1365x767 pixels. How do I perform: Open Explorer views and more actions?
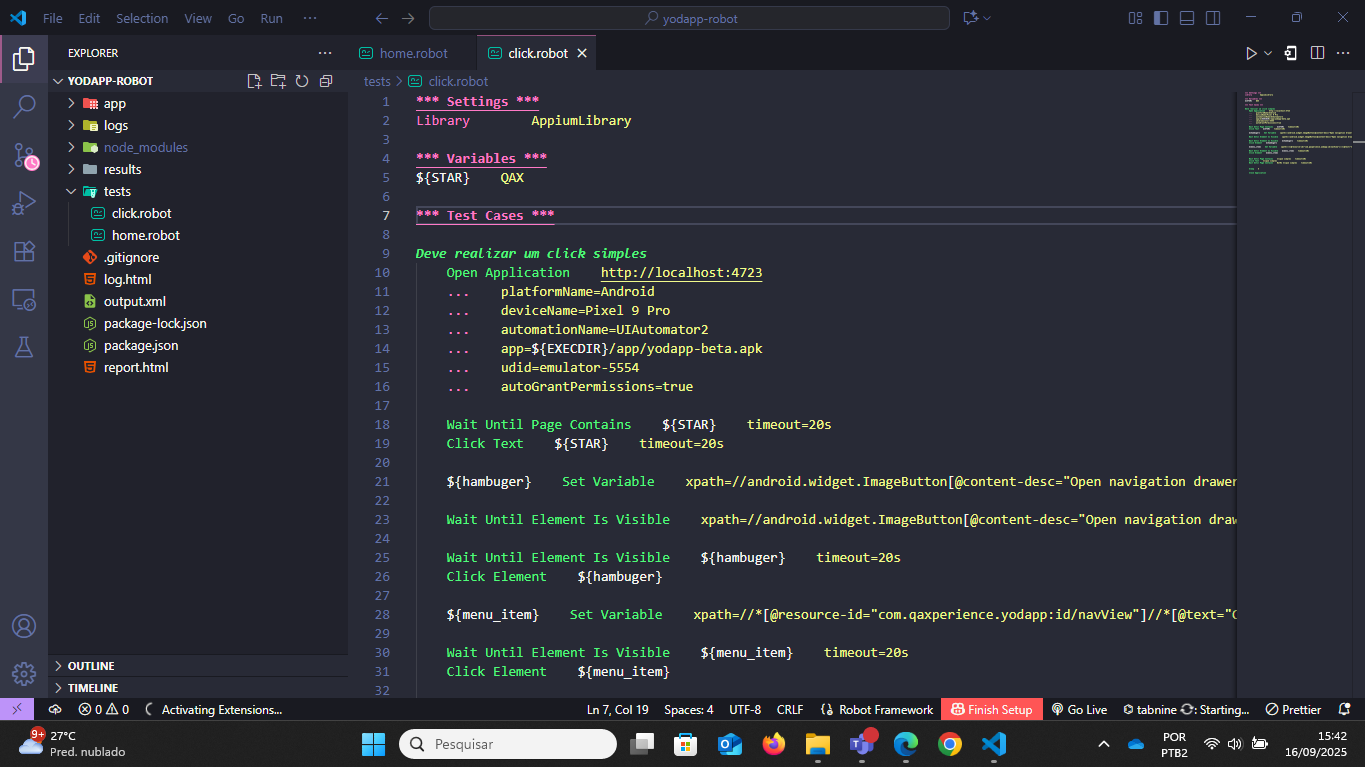(x=325, y=53)
